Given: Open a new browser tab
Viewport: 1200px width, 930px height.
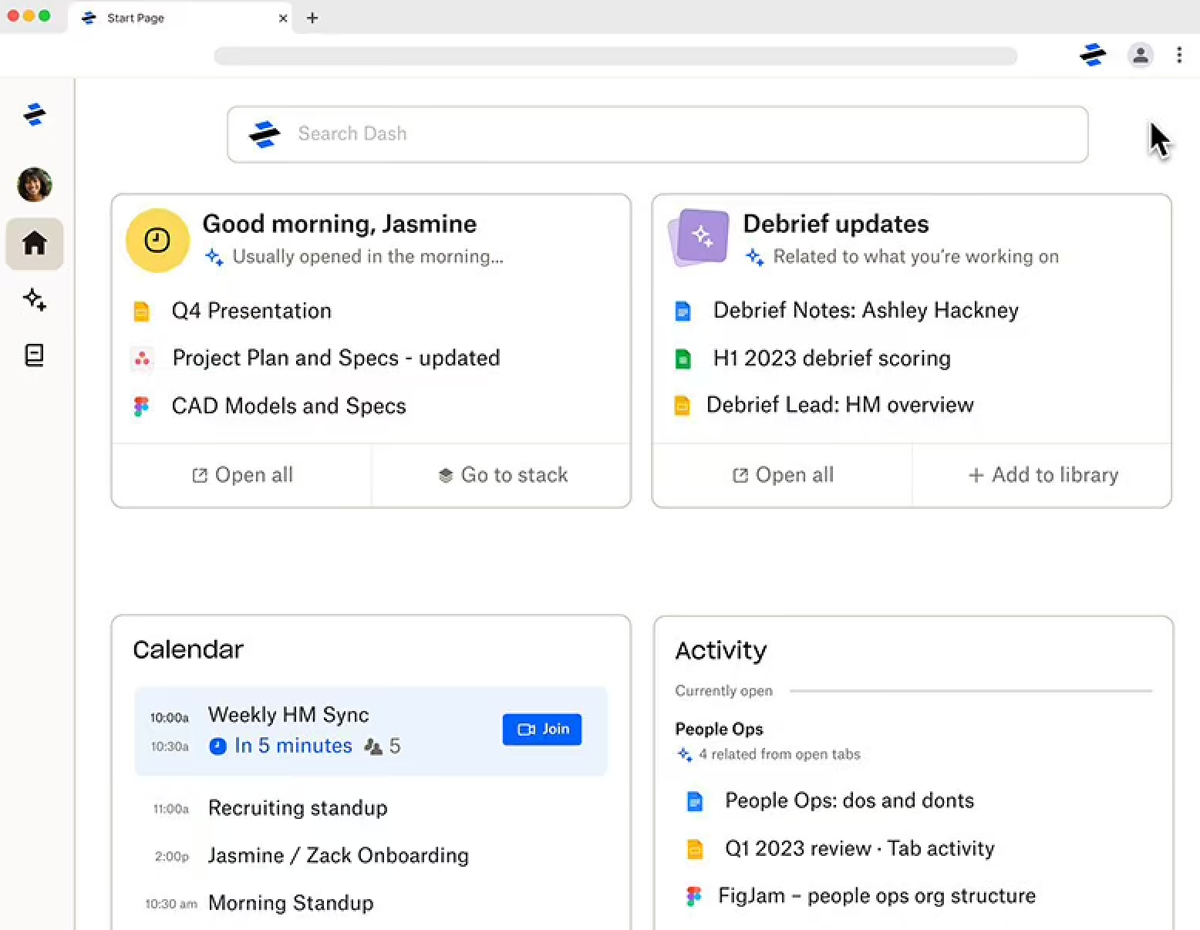Looking at the screenshot, I should (312, 18).
